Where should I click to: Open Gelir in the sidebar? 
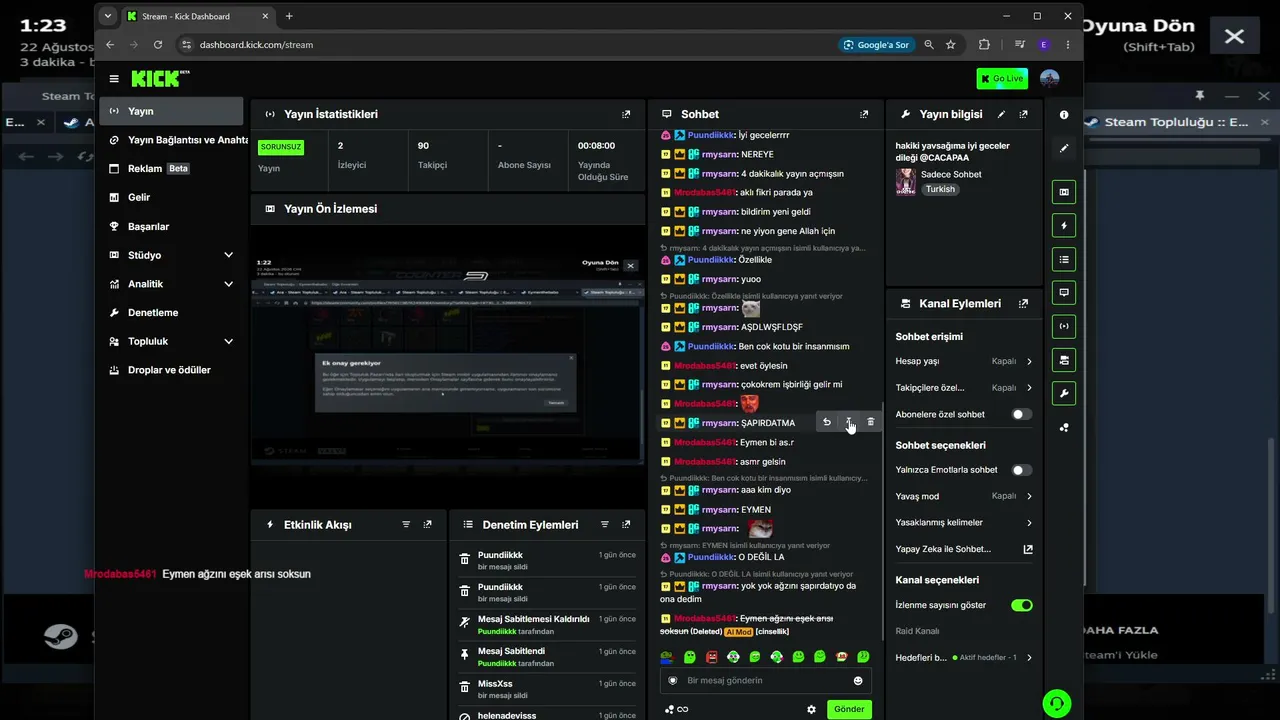pyautogui.click(x=171, y=198)
